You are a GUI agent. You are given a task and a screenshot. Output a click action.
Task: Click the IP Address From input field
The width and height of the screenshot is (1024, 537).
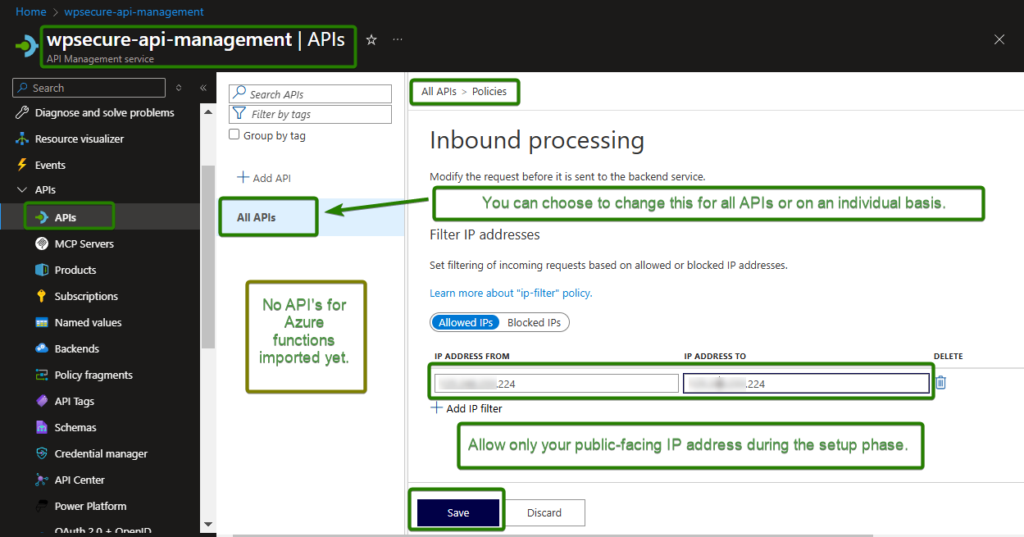tap(556, 383)
